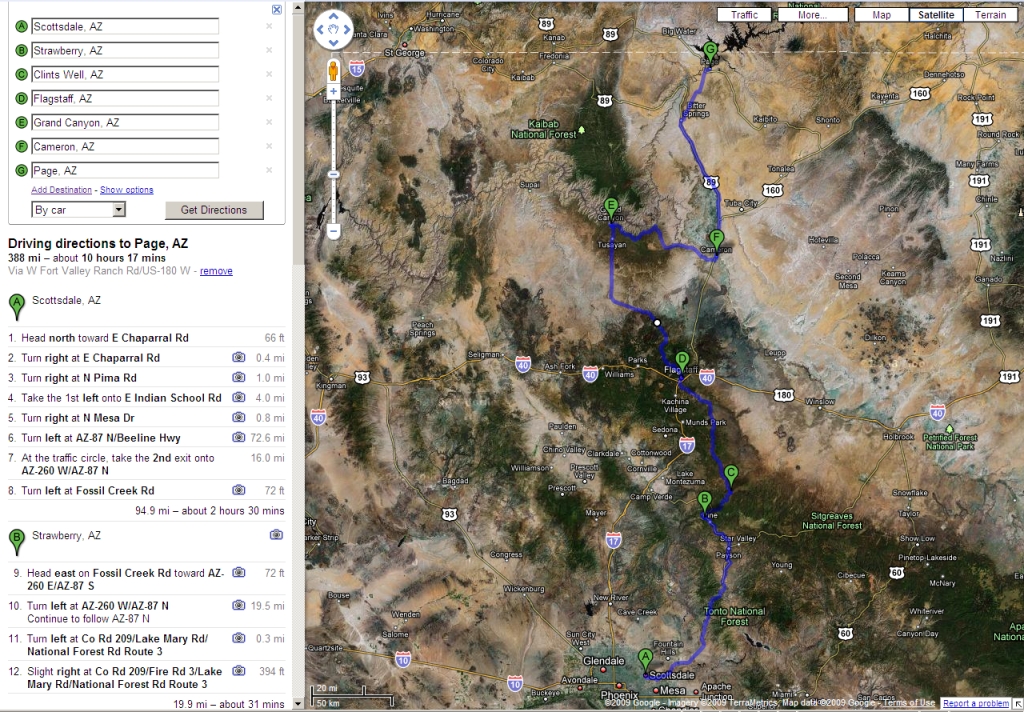Open Street View camera for step 10 AZ-260 W

(239, 606)
